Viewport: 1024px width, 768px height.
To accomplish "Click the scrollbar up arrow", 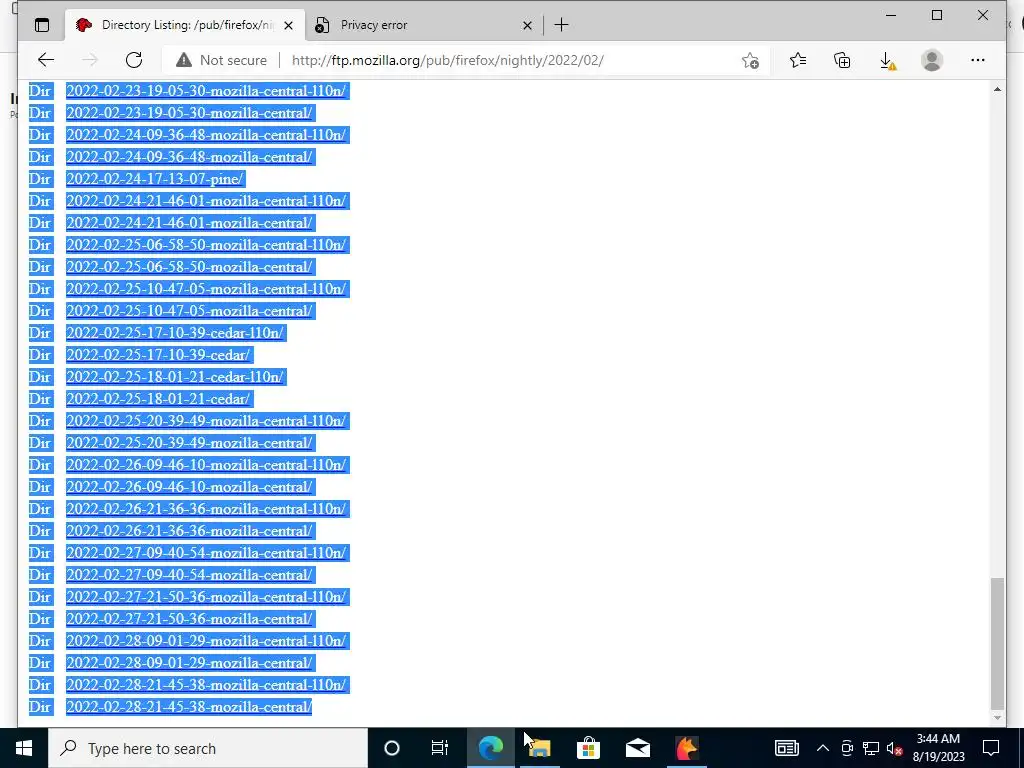I will (997, 89).
